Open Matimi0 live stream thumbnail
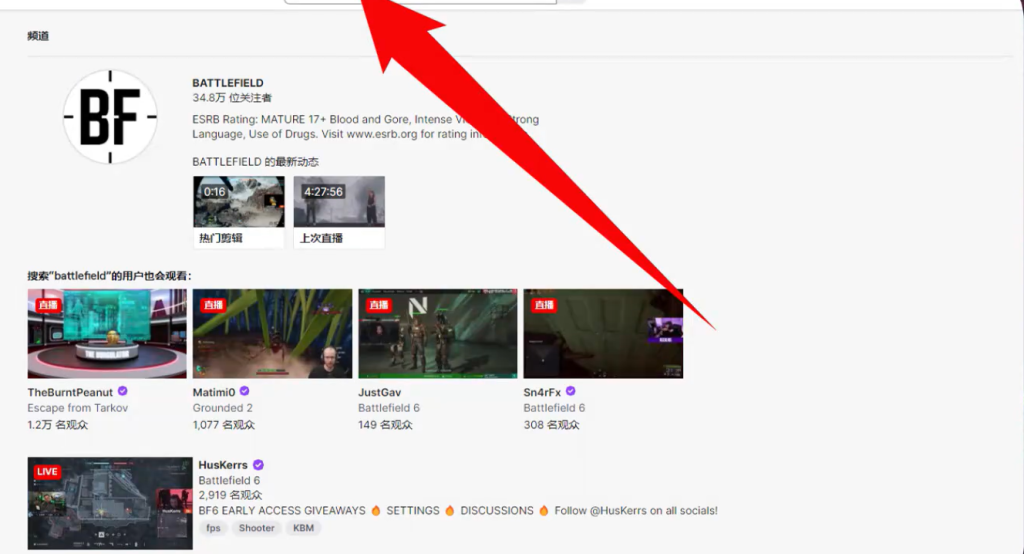This screenshot has height=554, width=1024. (x=272, y=334)
